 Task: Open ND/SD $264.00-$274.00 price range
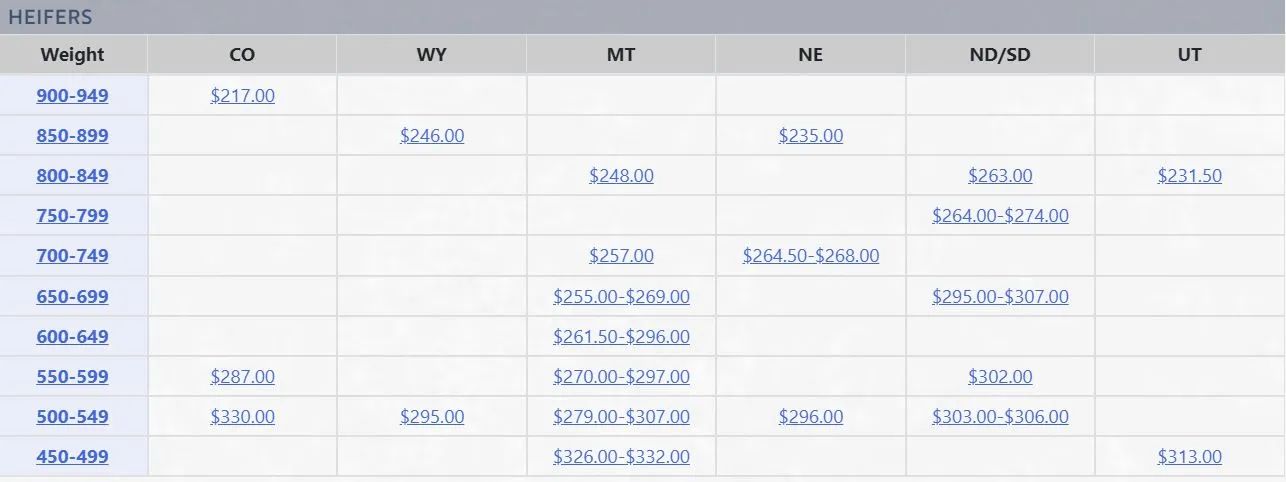click(x=1000, y=216)
